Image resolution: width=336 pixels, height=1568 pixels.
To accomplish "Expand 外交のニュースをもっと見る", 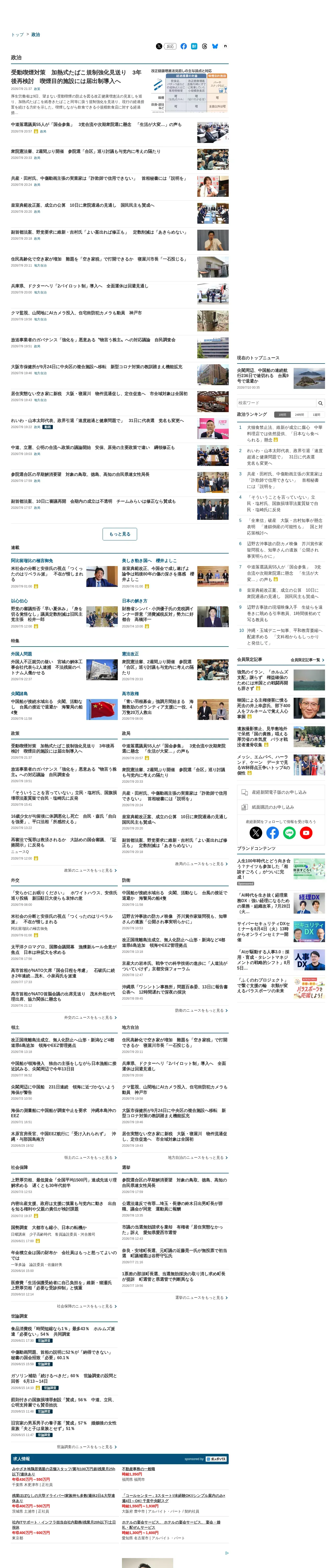I will (90, 1018).
